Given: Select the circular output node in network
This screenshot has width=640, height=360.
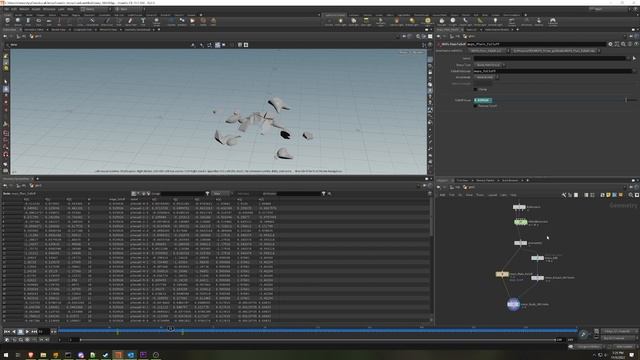Looking at the screenshot, I should [x=513, y=304].
